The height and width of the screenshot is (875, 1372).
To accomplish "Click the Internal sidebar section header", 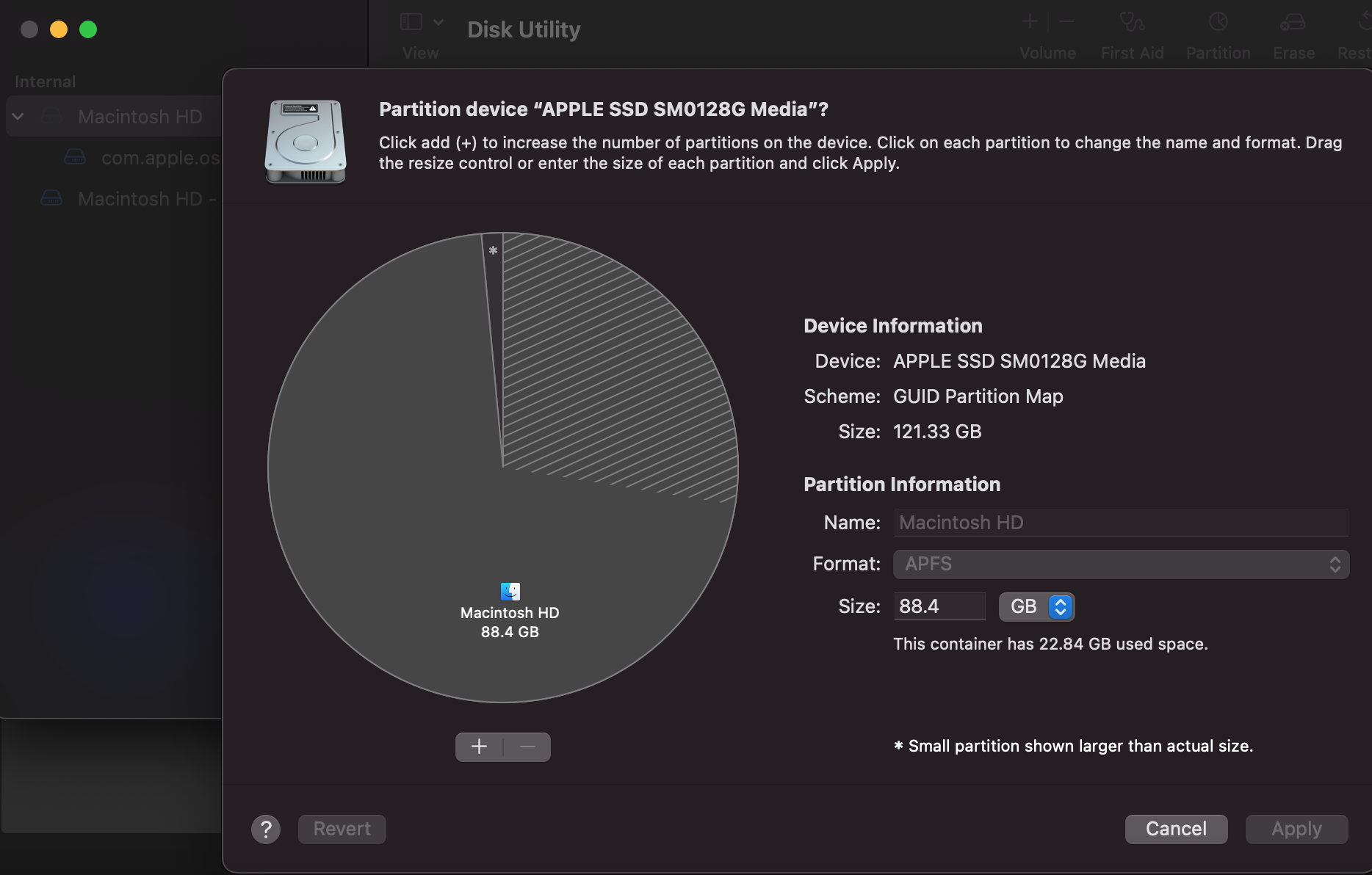I will click(45, 81).
